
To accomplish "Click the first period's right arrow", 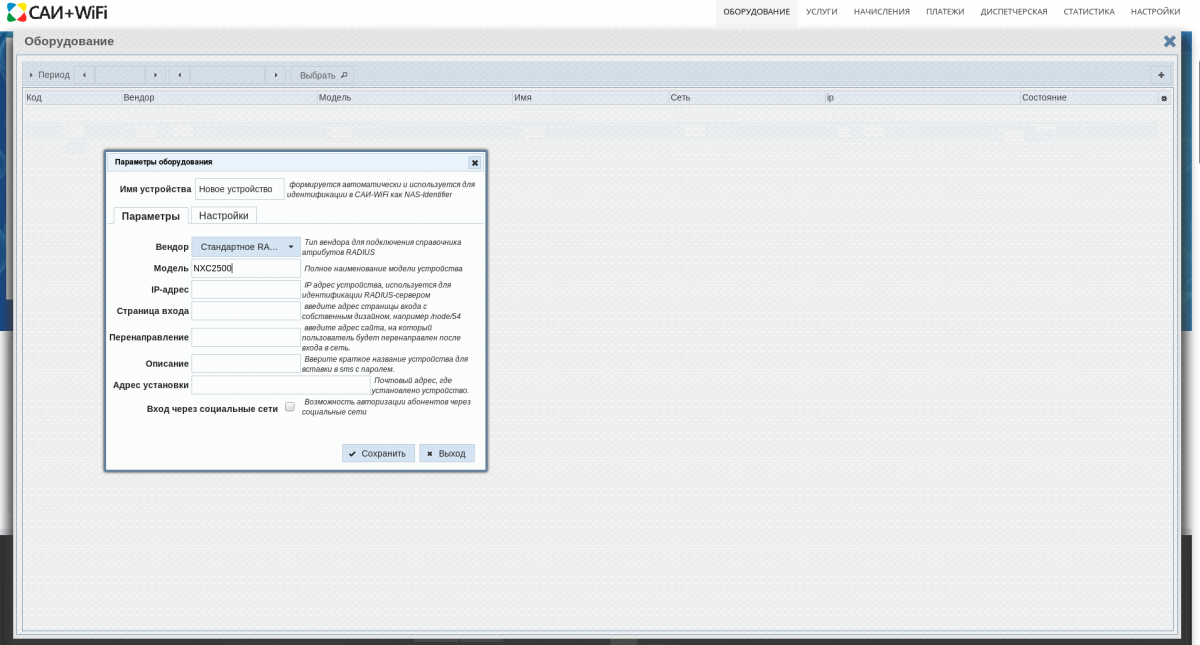I will pos(155,75).
